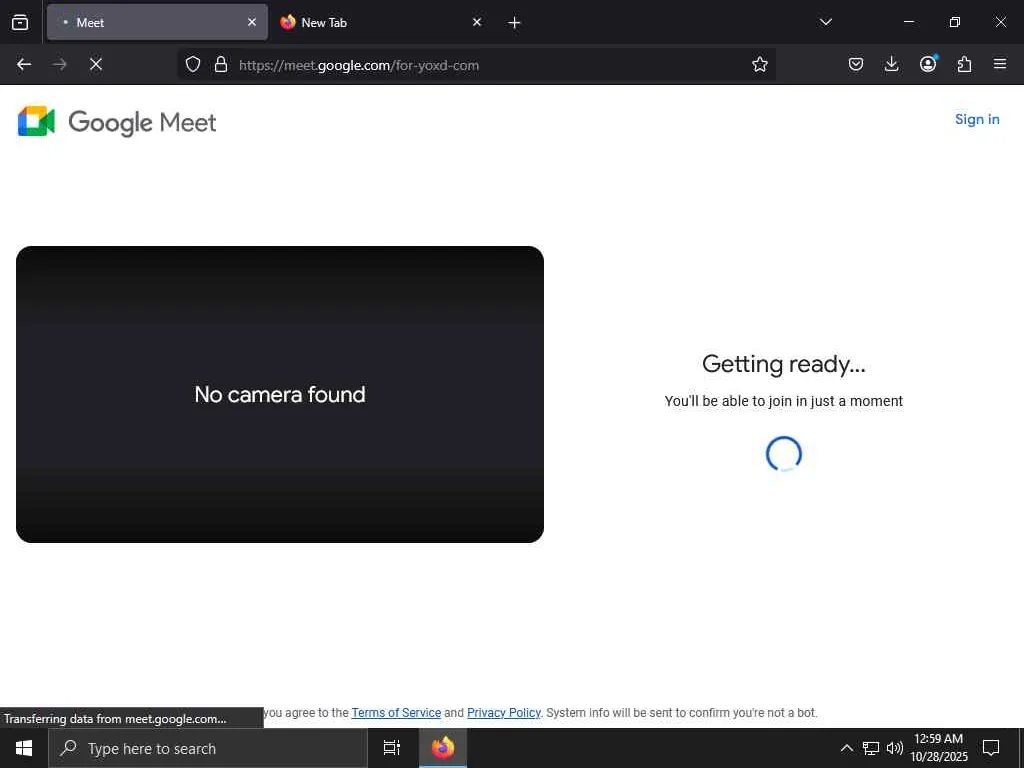The image size is (1024, 768).
Task: Click the You'll be able to join text
Action: [784, 401]
